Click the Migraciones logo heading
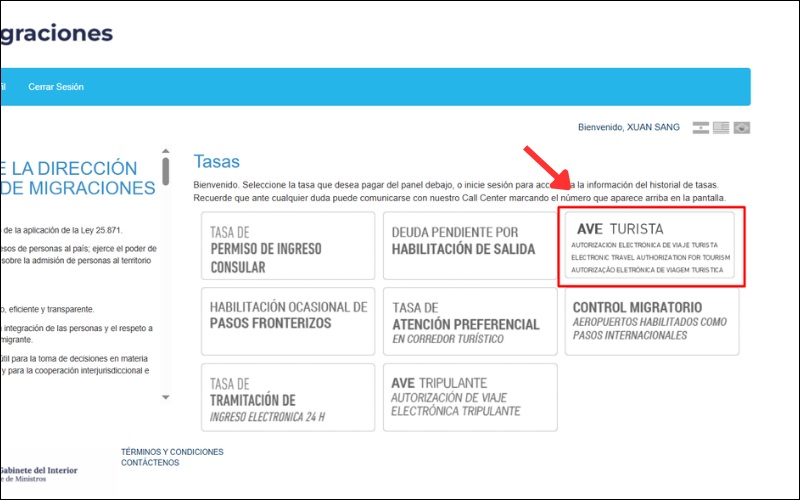800x500 pixels. [x=55, y=34]
